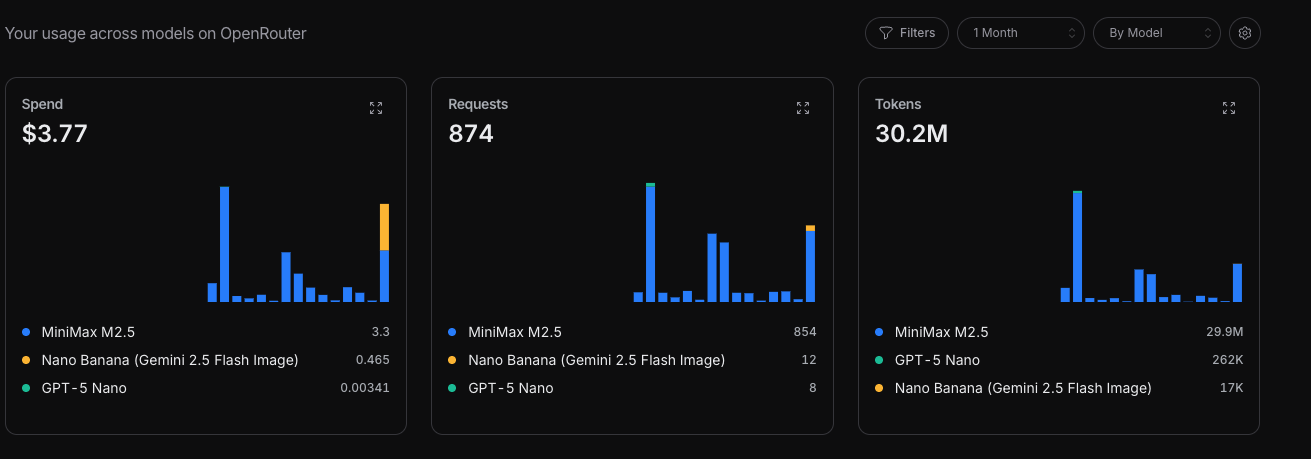Click GPT-5 Nano in Spend legend

tap(84, 388)
